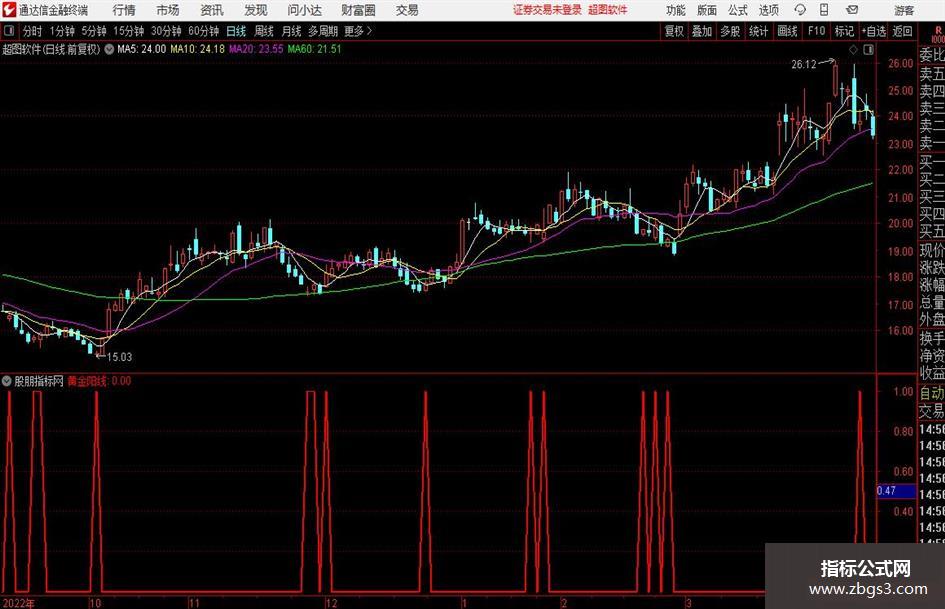Click the diamond icon above the chart
The height and width of the screenshot is (609, 945).
853,50
